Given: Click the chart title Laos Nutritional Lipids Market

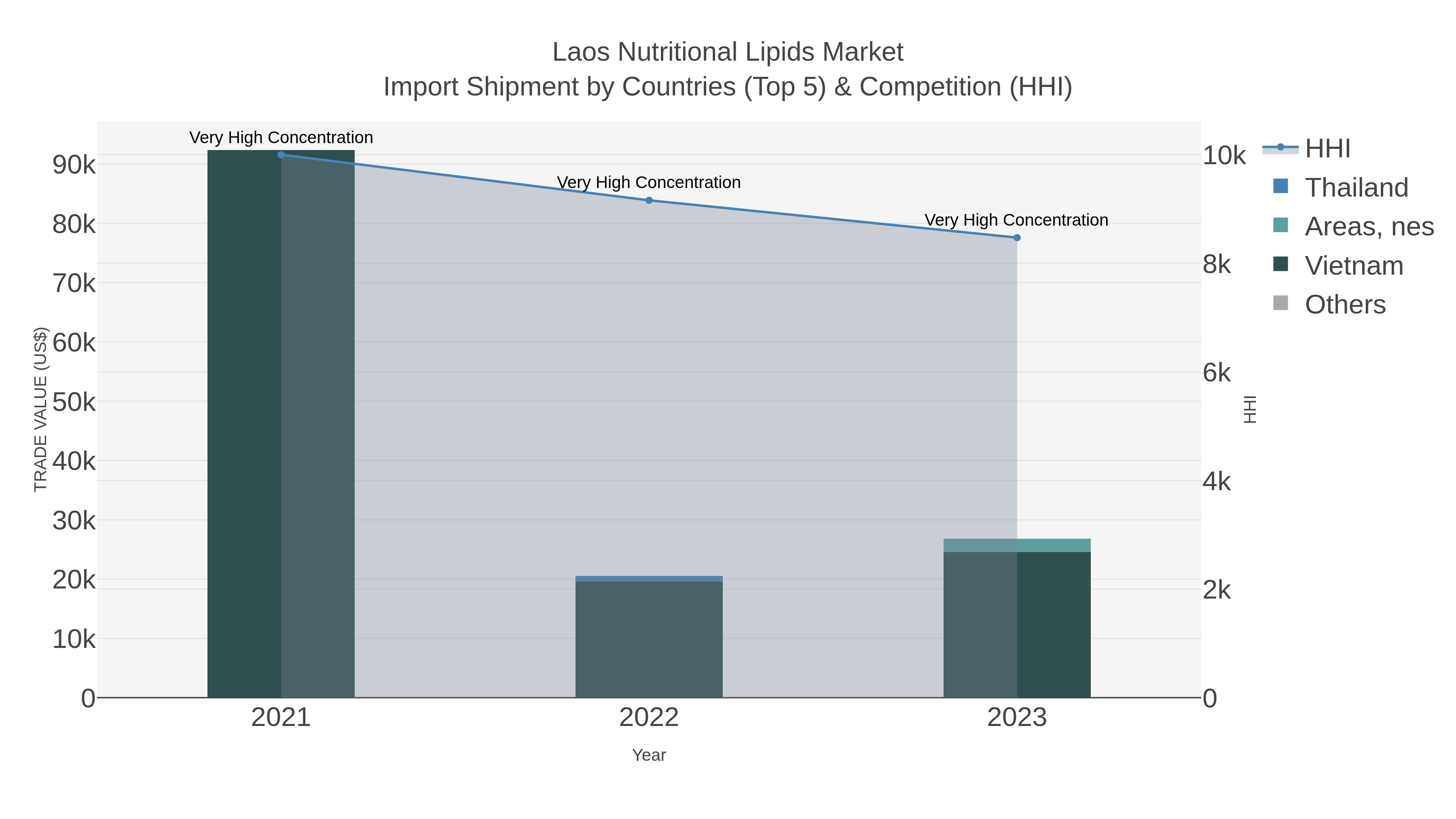Looking at the screenshot, I should point(728,52).
